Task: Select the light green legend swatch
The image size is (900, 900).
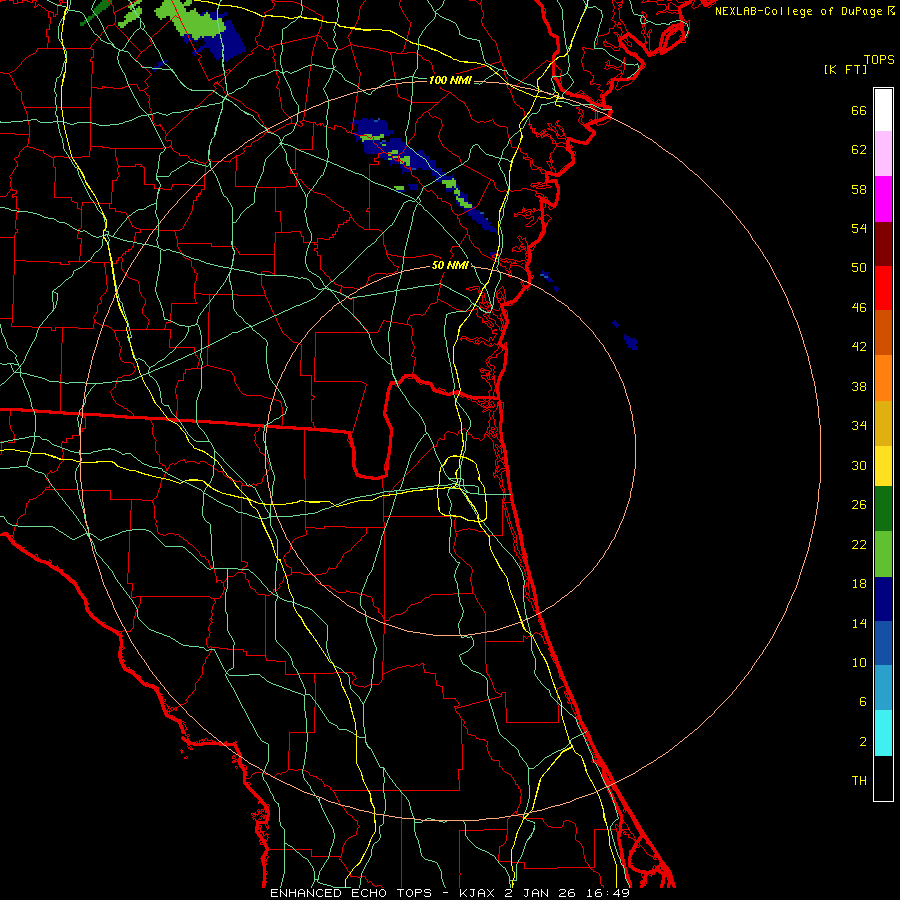Action: pos(883,554)
